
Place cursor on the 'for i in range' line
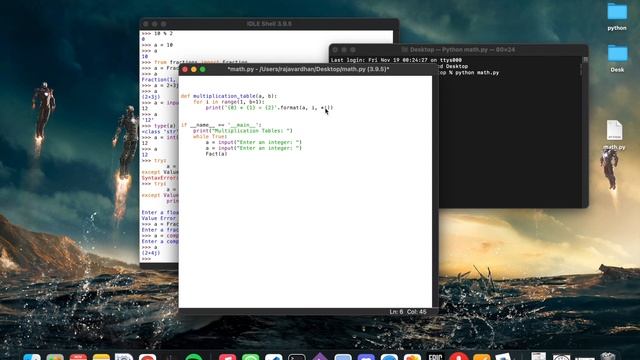pos(229,102)
